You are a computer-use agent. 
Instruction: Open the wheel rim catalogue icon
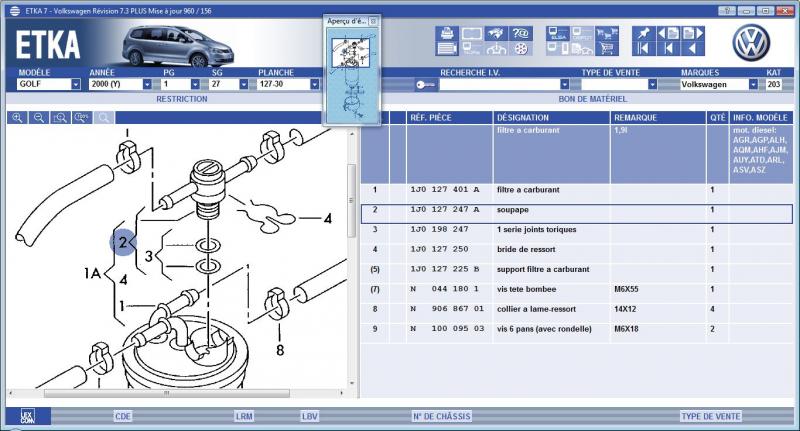(520, 49)
